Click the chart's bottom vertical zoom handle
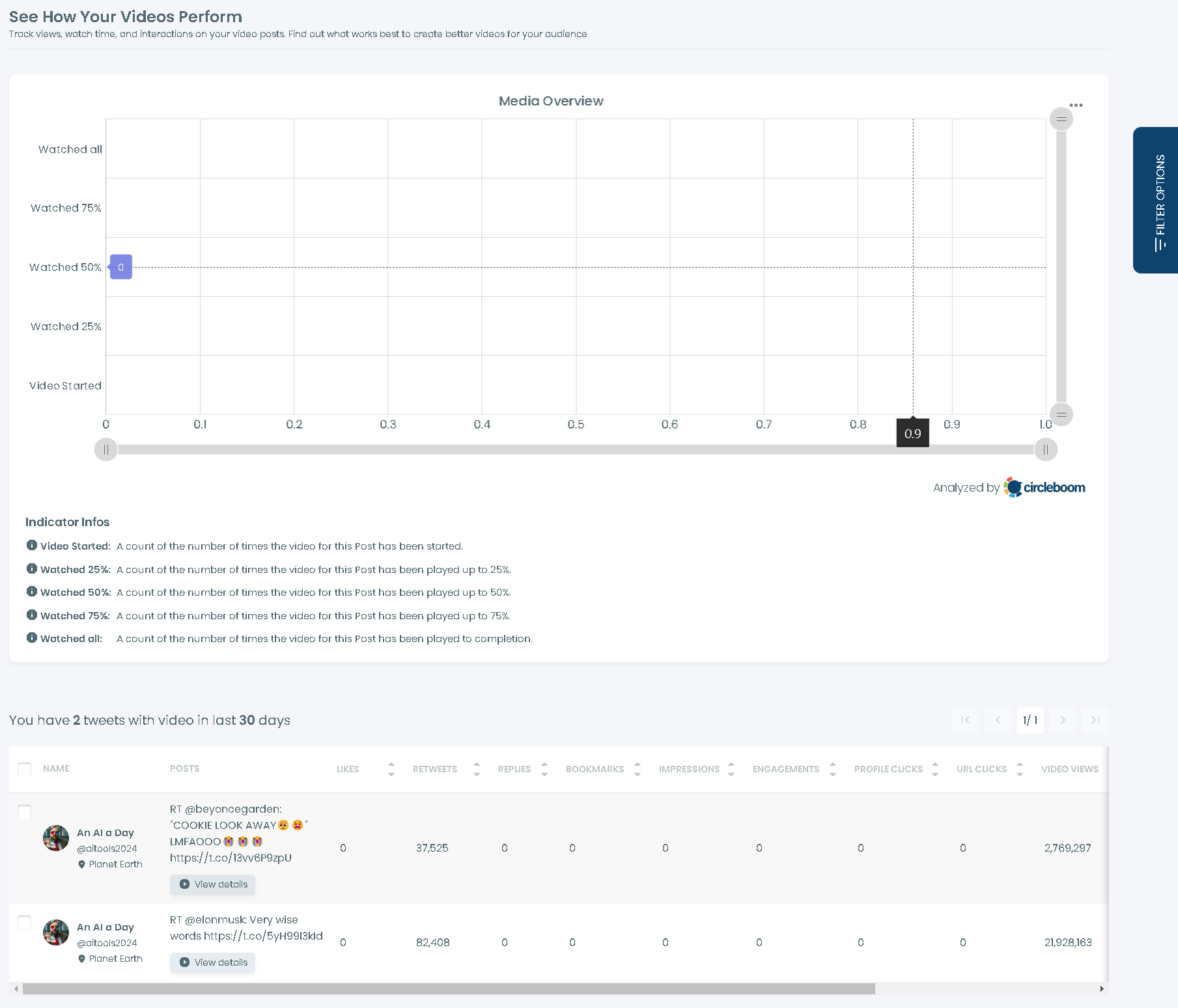 click(x=1061, y=415)
